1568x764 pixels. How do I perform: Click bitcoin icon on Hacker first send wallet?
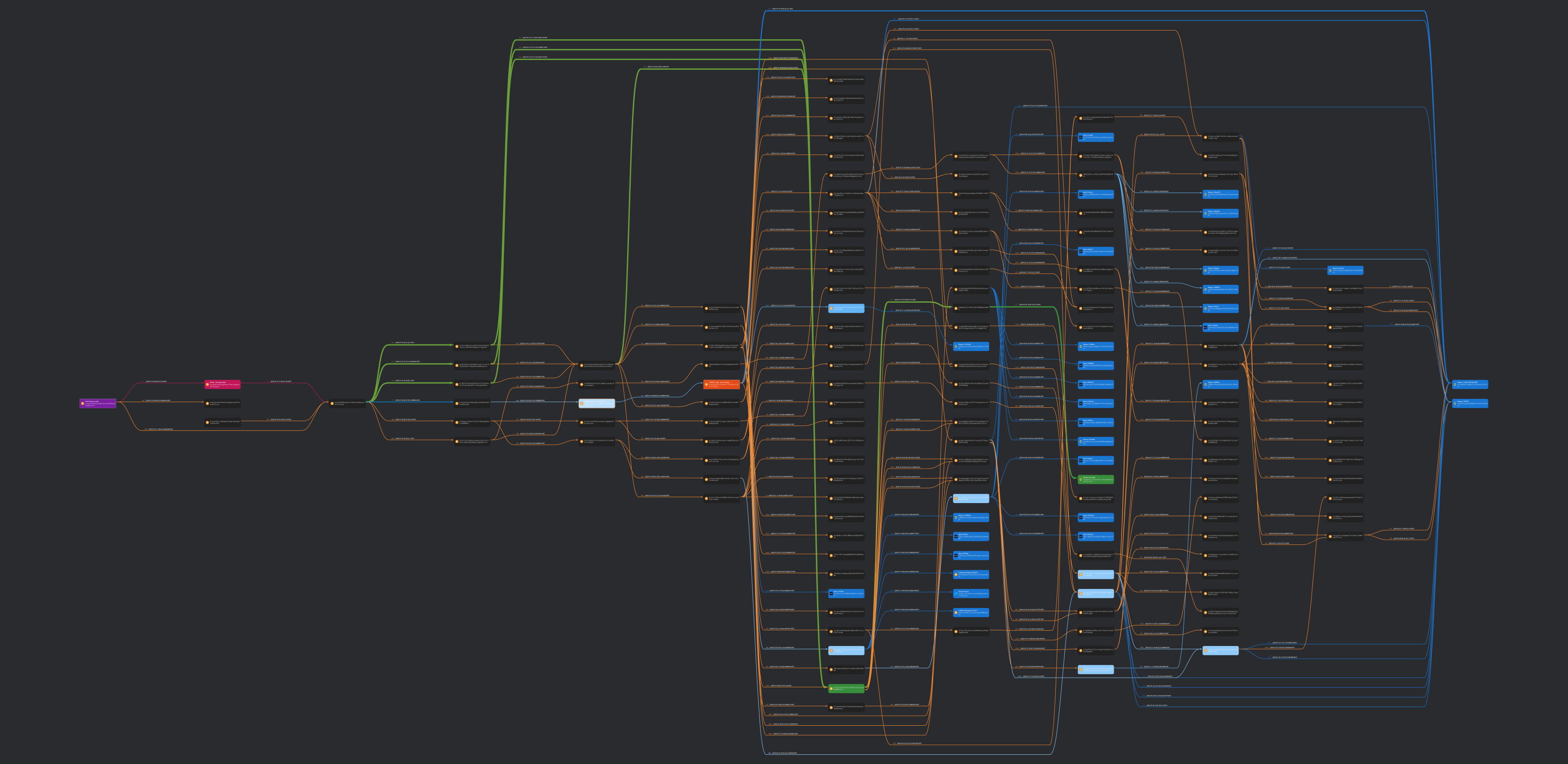208,385
